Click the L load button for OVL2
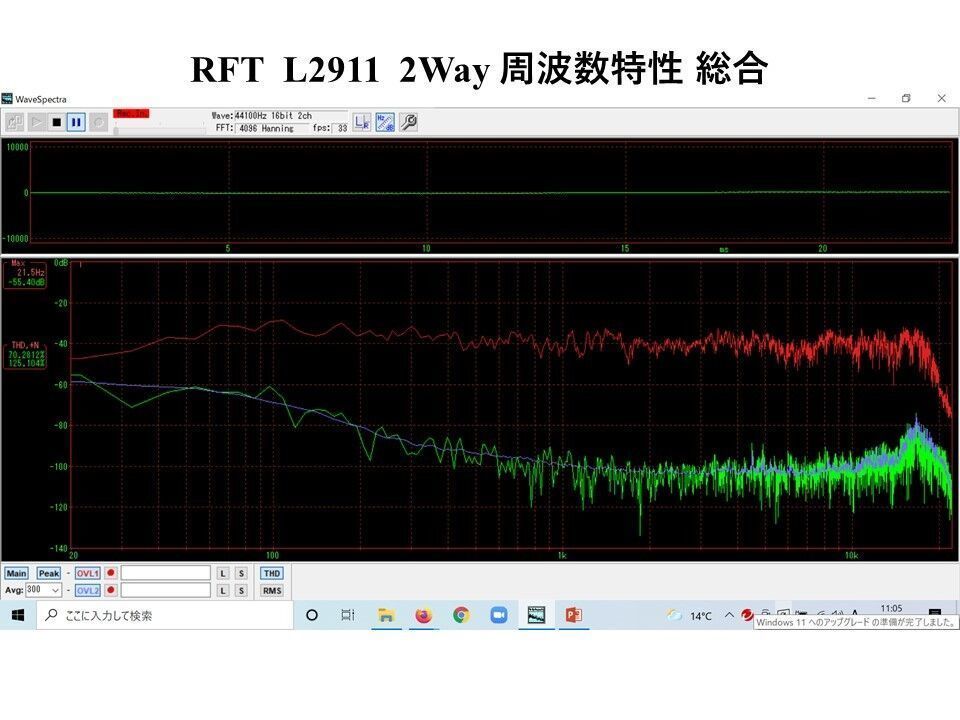Viewport: 960px width, 720px height. click(223, 590)
